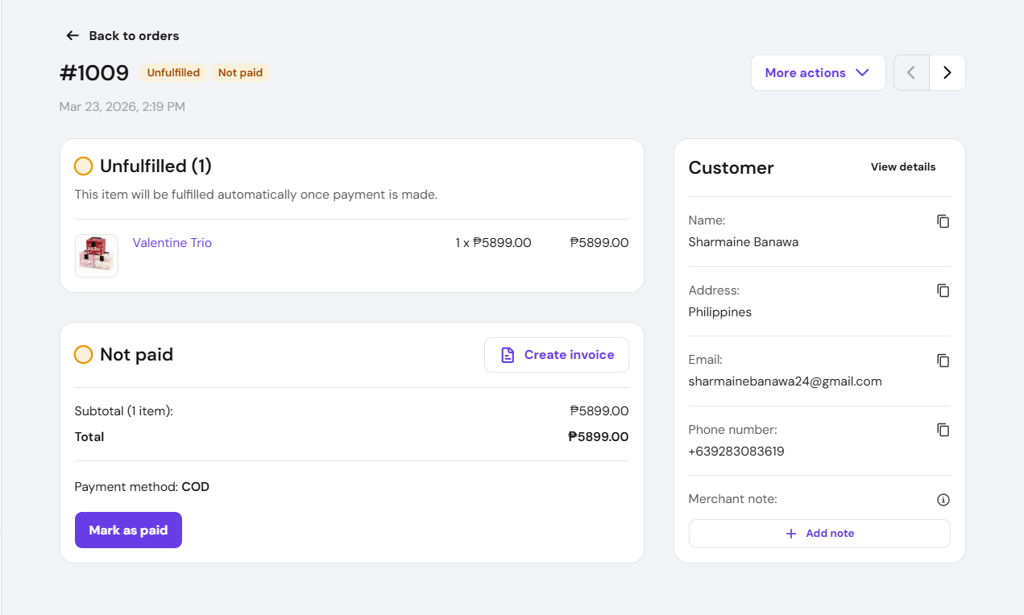Click the invoice document icon

point(507,355)
